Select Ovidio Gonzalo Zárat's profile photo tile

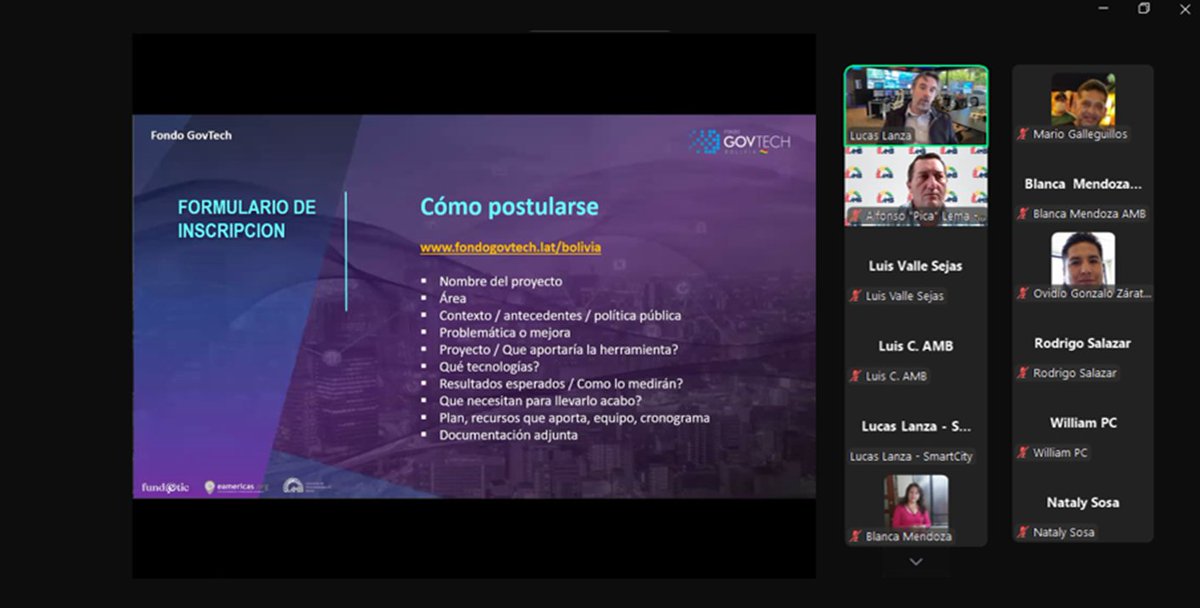1083,260
